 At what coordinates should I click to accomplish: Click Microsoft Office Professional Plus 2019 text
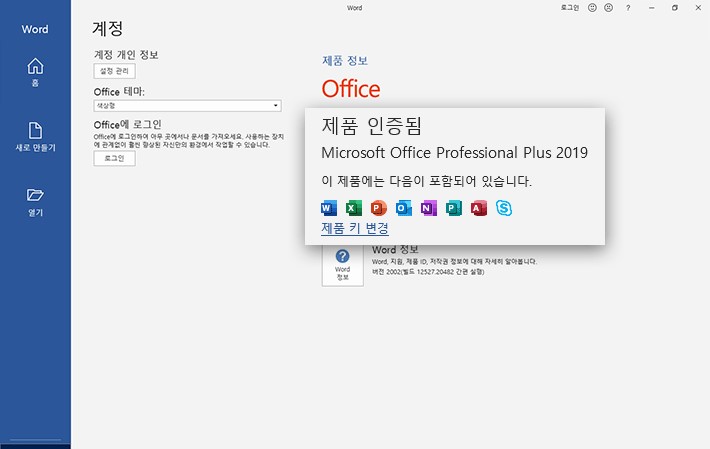coord(454,153)
